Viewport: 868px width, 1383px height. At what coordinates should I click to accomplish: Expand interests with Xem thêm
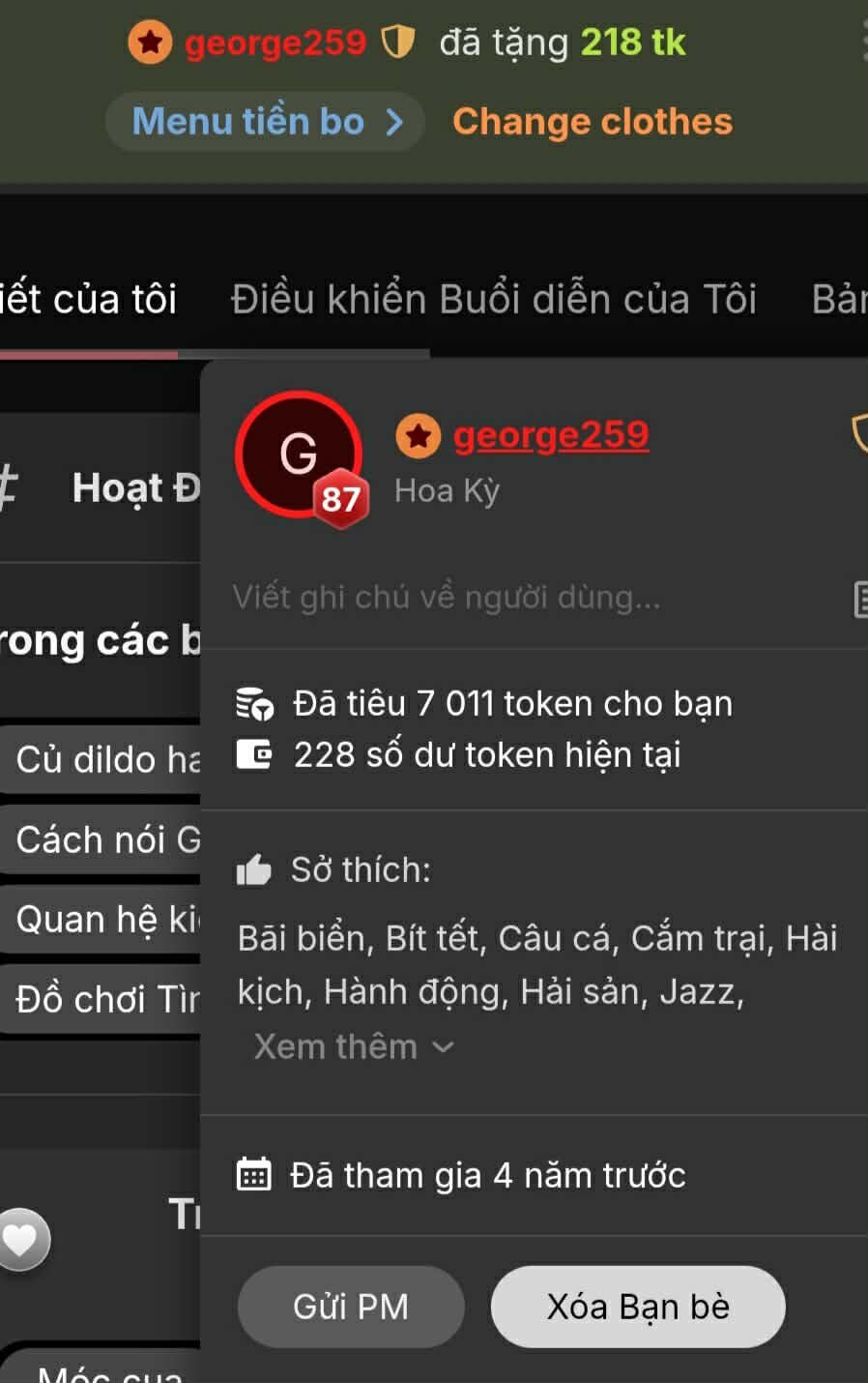353,1046
